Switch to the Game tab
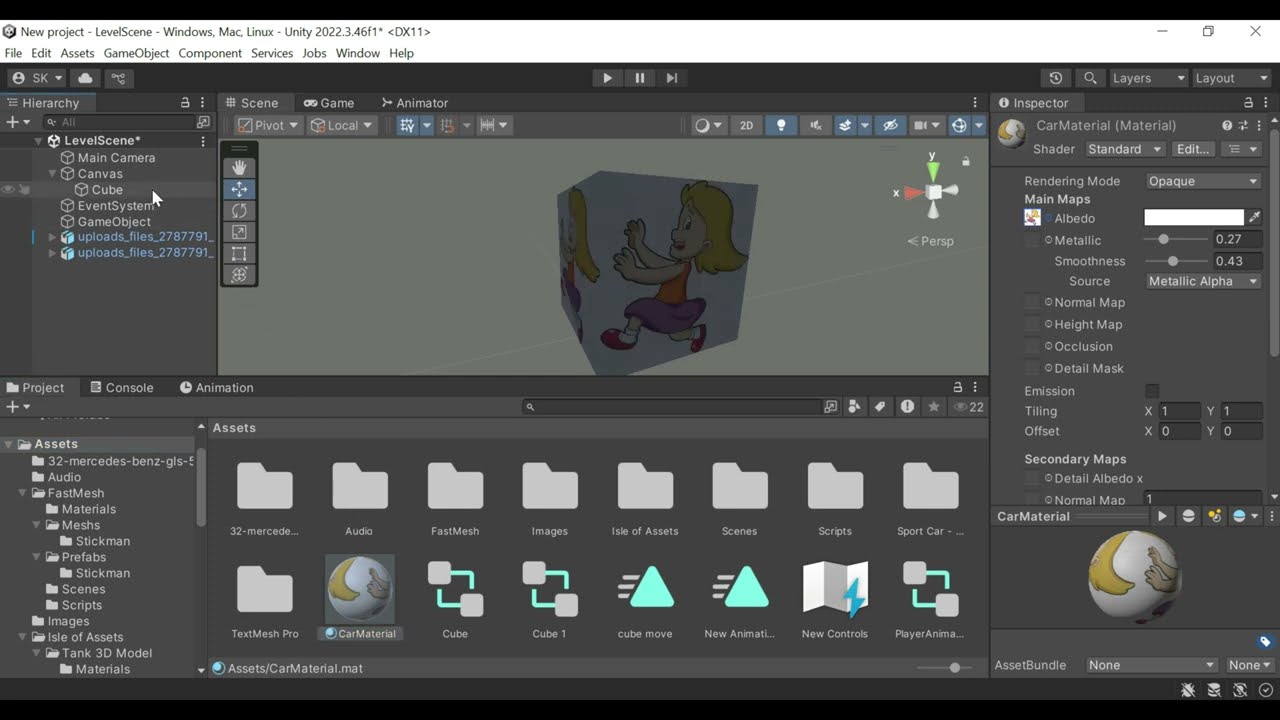Viewport: 1280px width, 720px height. 329,103
